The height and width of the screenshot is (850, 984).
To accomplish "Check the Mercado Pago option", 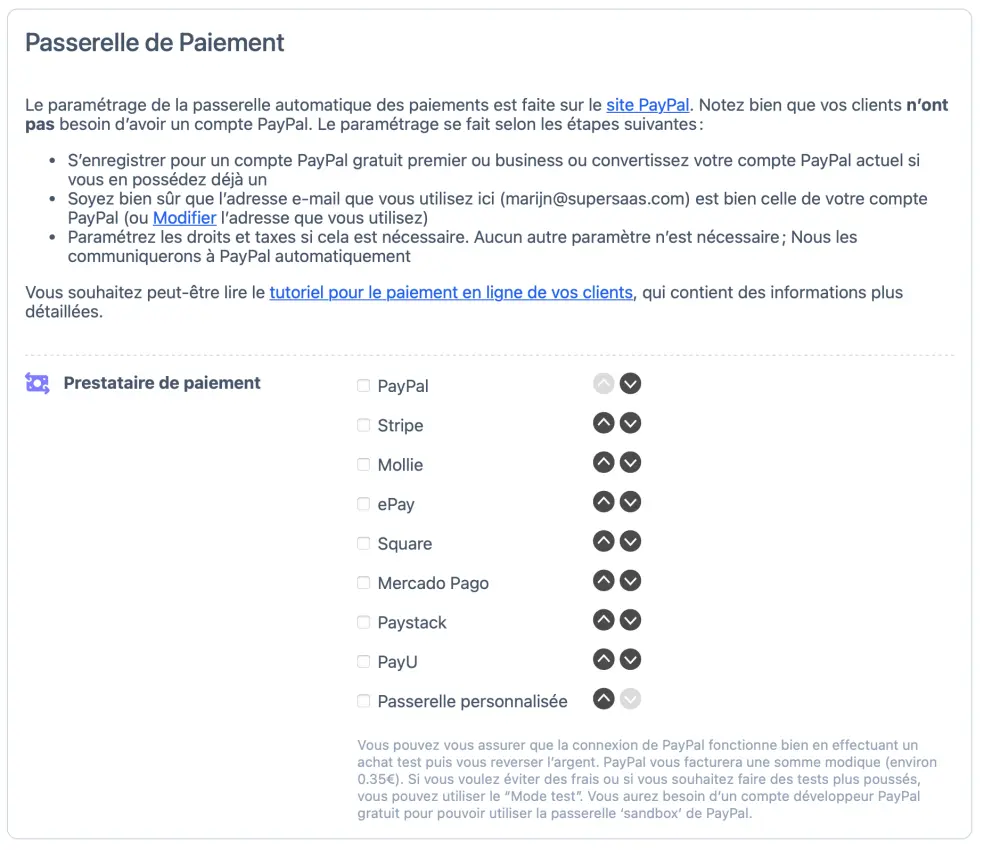I will tap(363, 583).
